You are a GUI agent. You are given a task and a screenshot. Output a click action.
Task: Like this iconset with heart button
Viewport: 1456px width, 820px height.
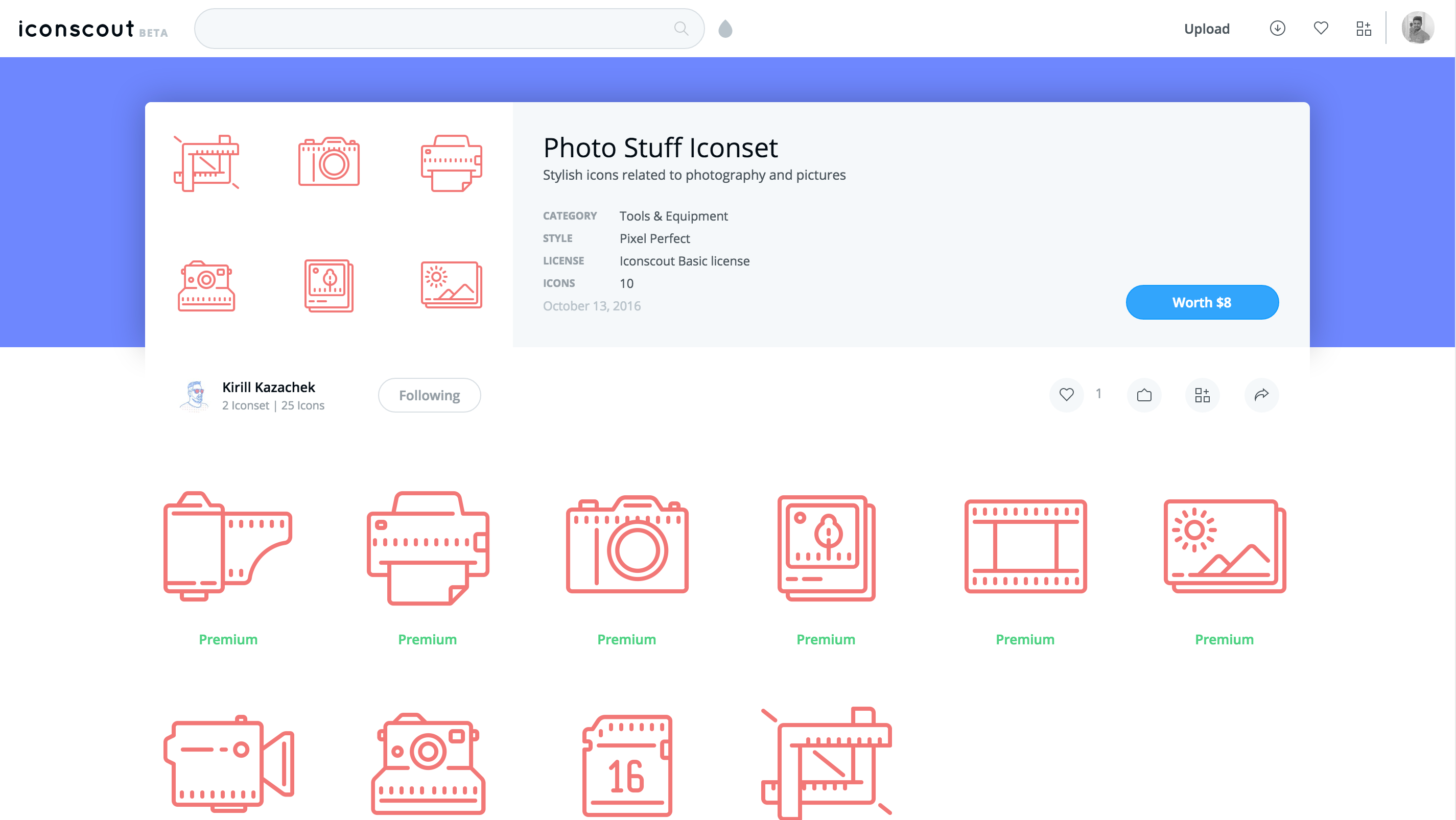1066,394
